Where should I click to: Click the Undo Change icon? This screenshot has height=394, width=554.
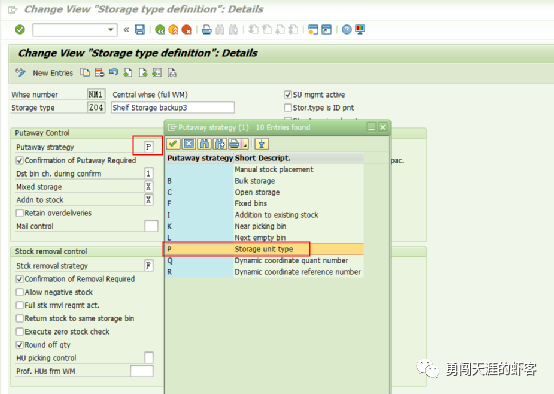click(x=113, y=73)
